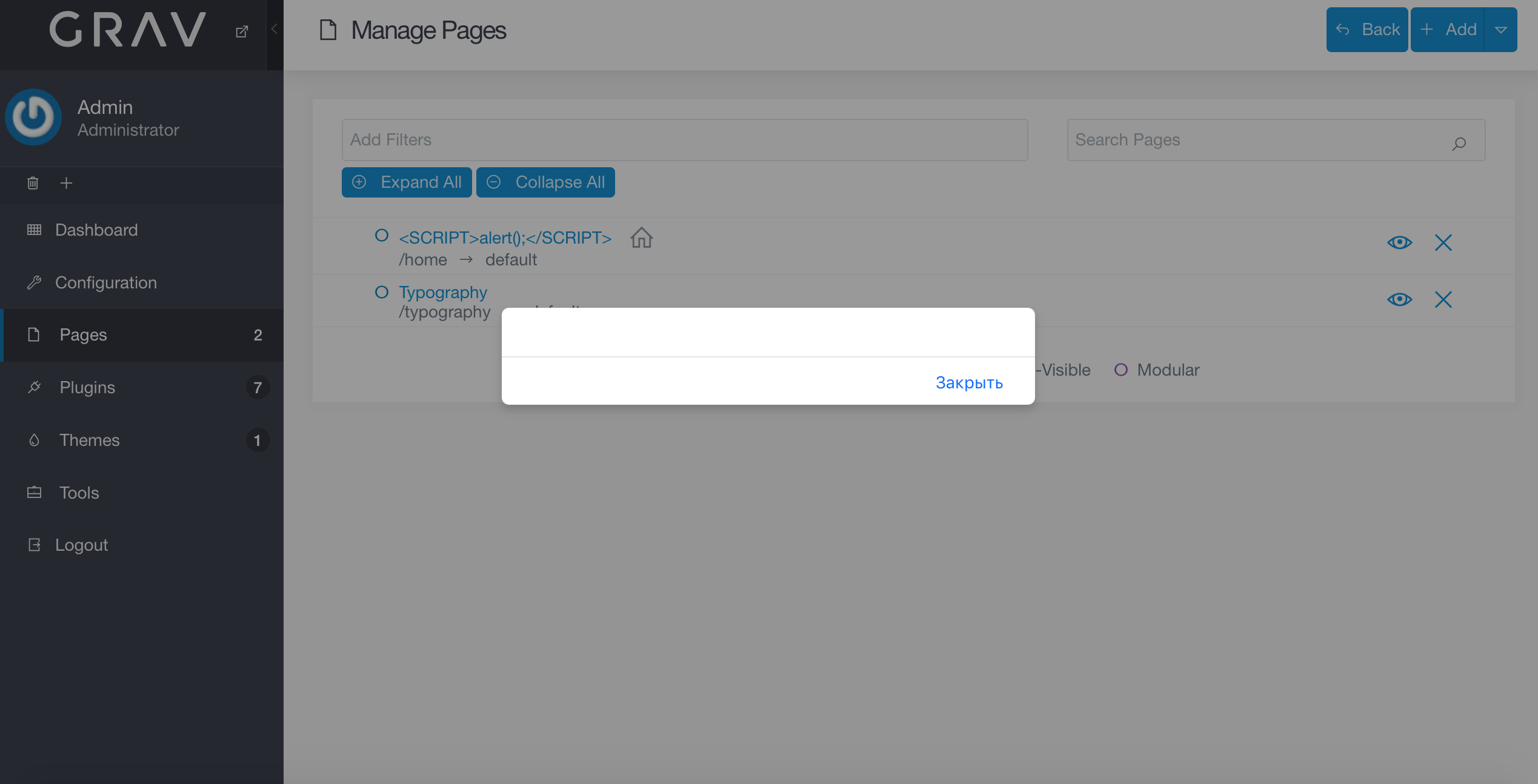
Task: Focus the Add Filters field
Action: click(685, 140)
